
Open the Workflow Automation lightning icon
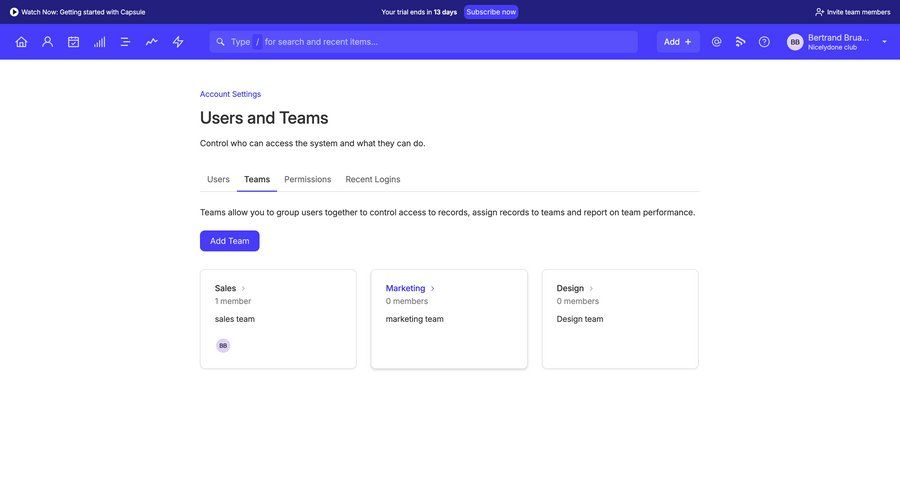[x=178, y=42]
